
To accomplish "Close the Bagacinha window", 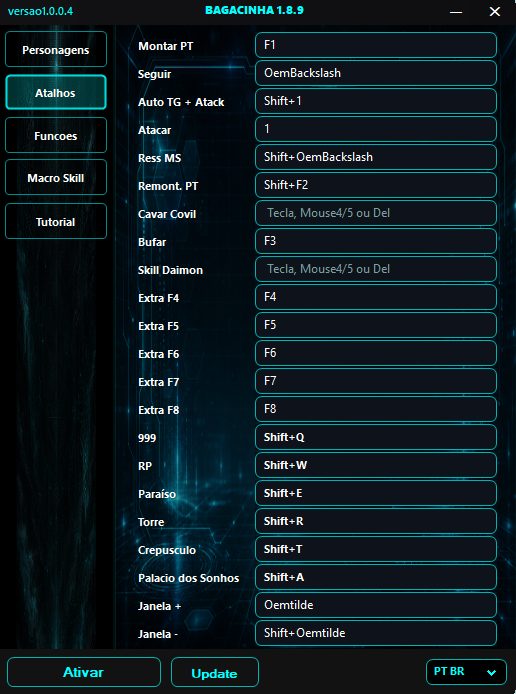I will coord(495,12).
